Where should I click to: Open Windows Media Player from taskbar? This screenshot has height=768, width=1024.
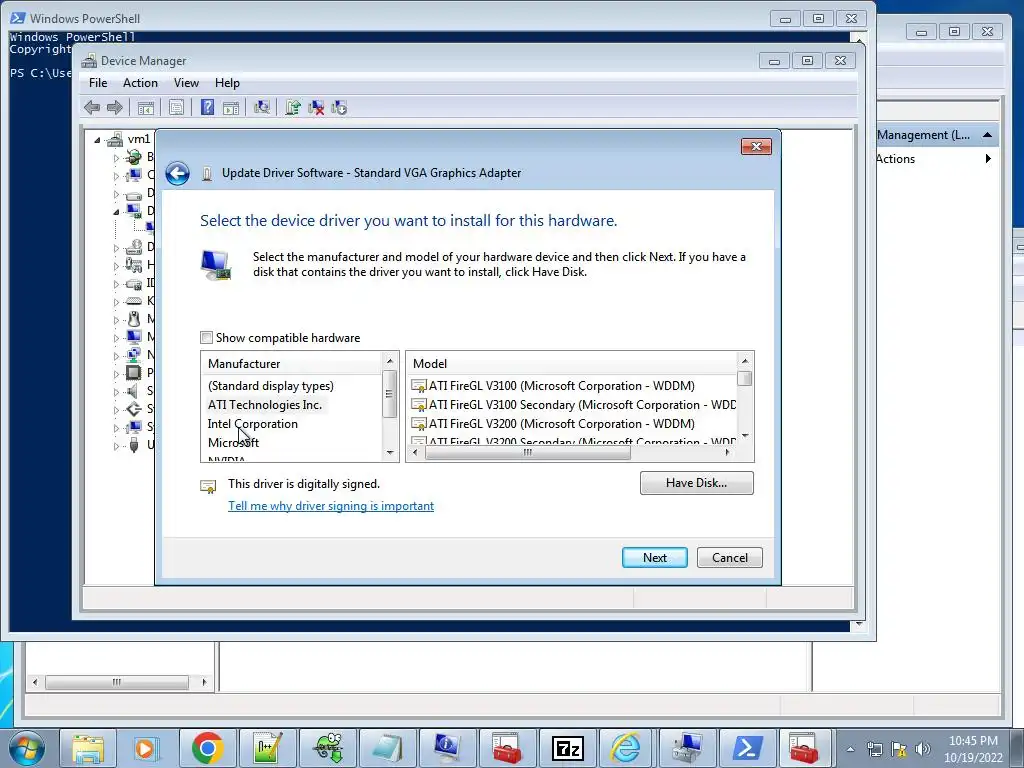[x=146, y=748]
